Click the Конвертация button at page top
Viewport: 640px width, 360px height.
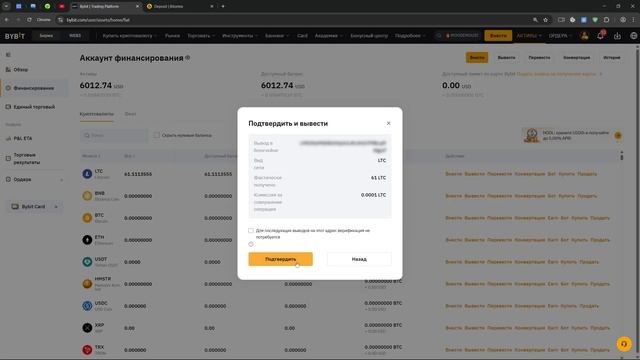(576, 58)
